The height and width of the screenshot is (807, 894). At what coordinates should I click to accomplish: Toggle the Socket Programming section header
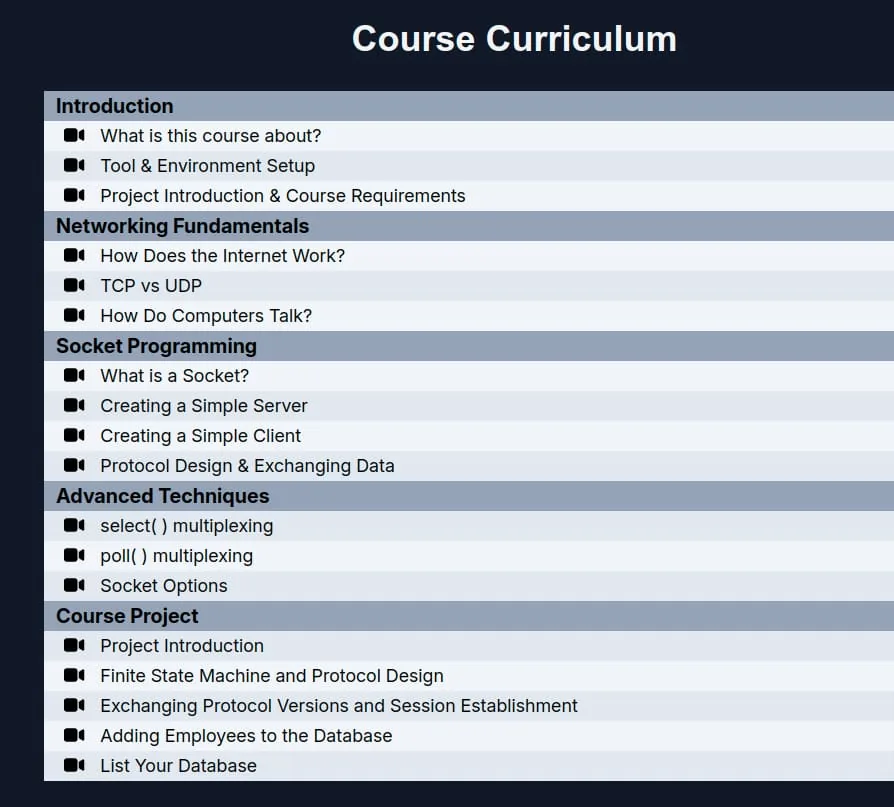469,346
